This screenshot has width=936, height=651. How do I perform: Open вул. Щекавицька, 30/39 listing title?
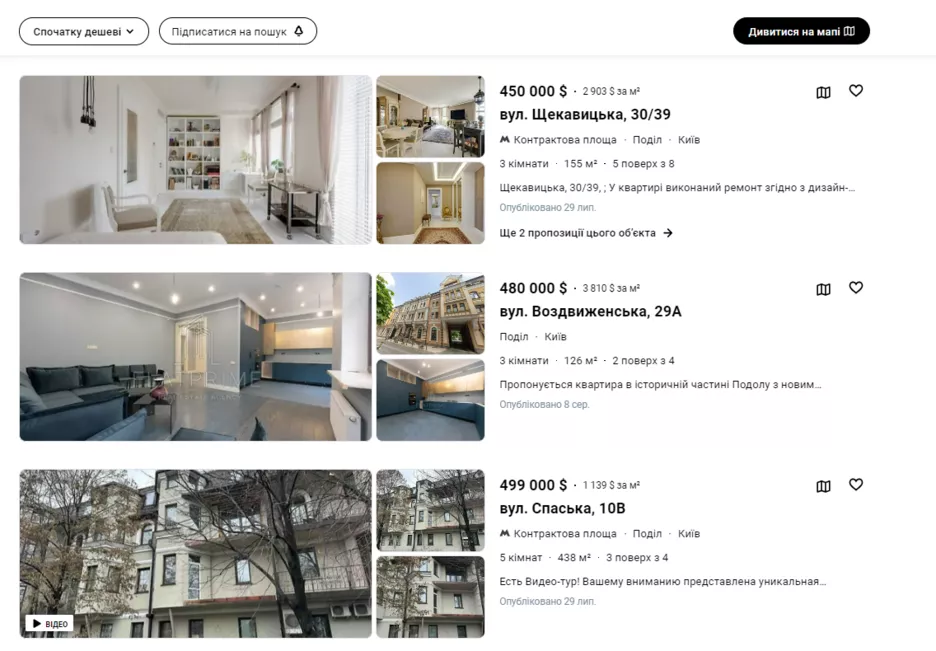(x=585, y=114)
